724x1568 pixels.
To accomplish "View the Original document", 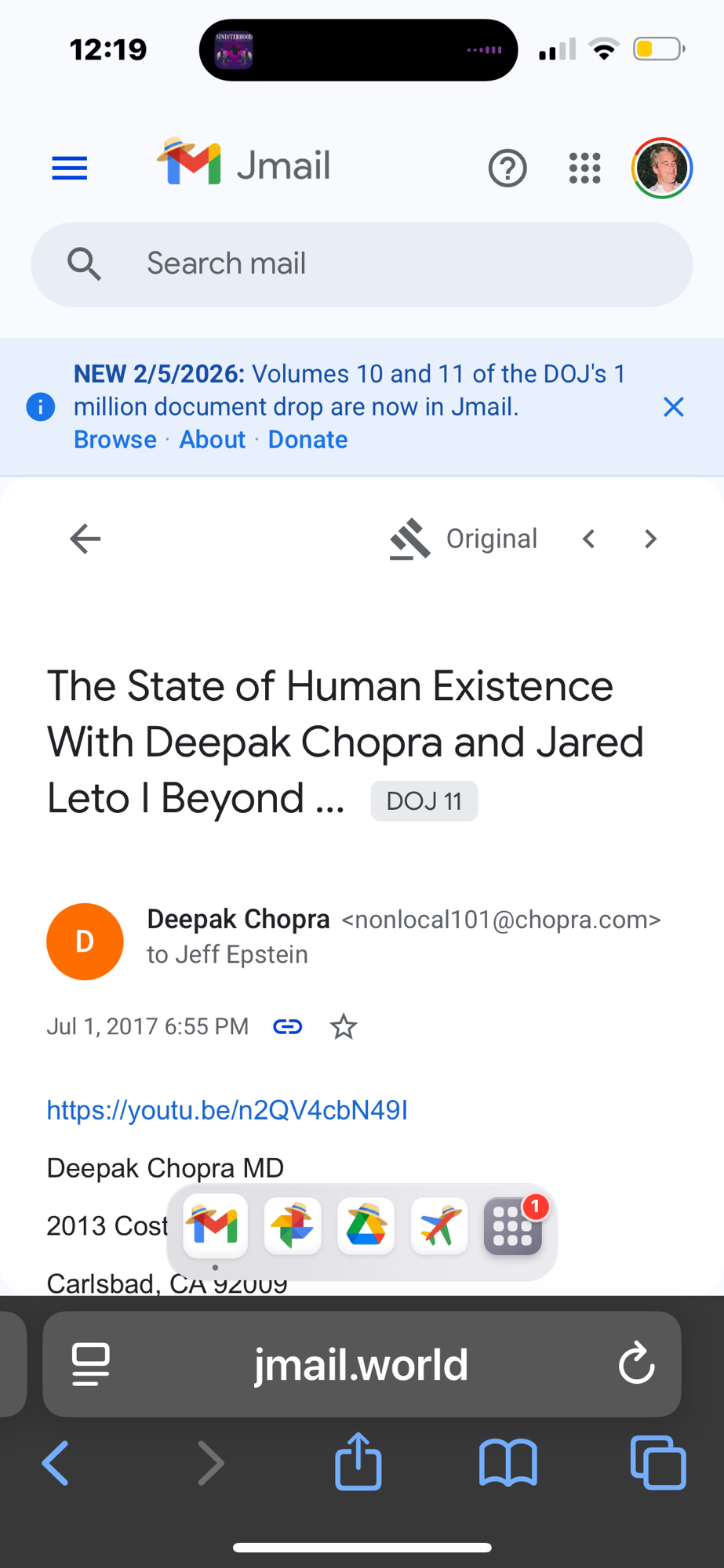I will (464, 539).
